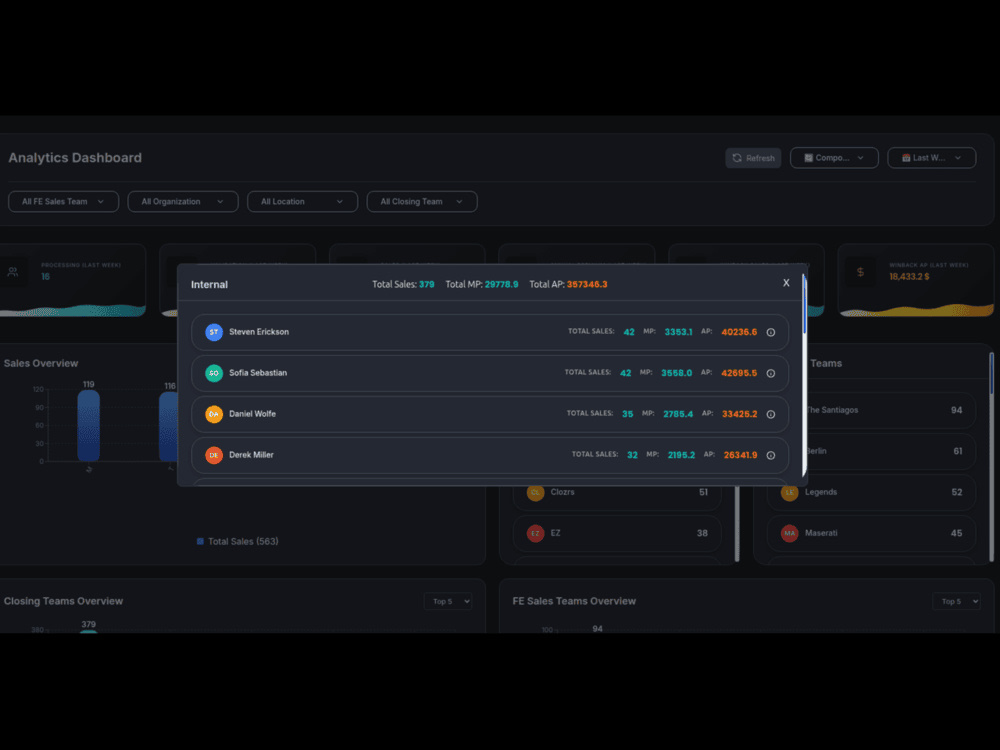Screen dimensions: 1000x750
Task: Open Top 5 dropdown in Closing Teams Overview
Action: (x=448, y=601)
